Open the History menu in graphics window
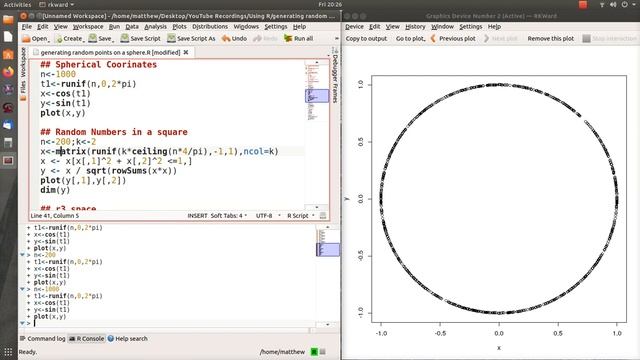Viewport: 640px width, 360px height. pyautogui.click(x=415, y=27)
